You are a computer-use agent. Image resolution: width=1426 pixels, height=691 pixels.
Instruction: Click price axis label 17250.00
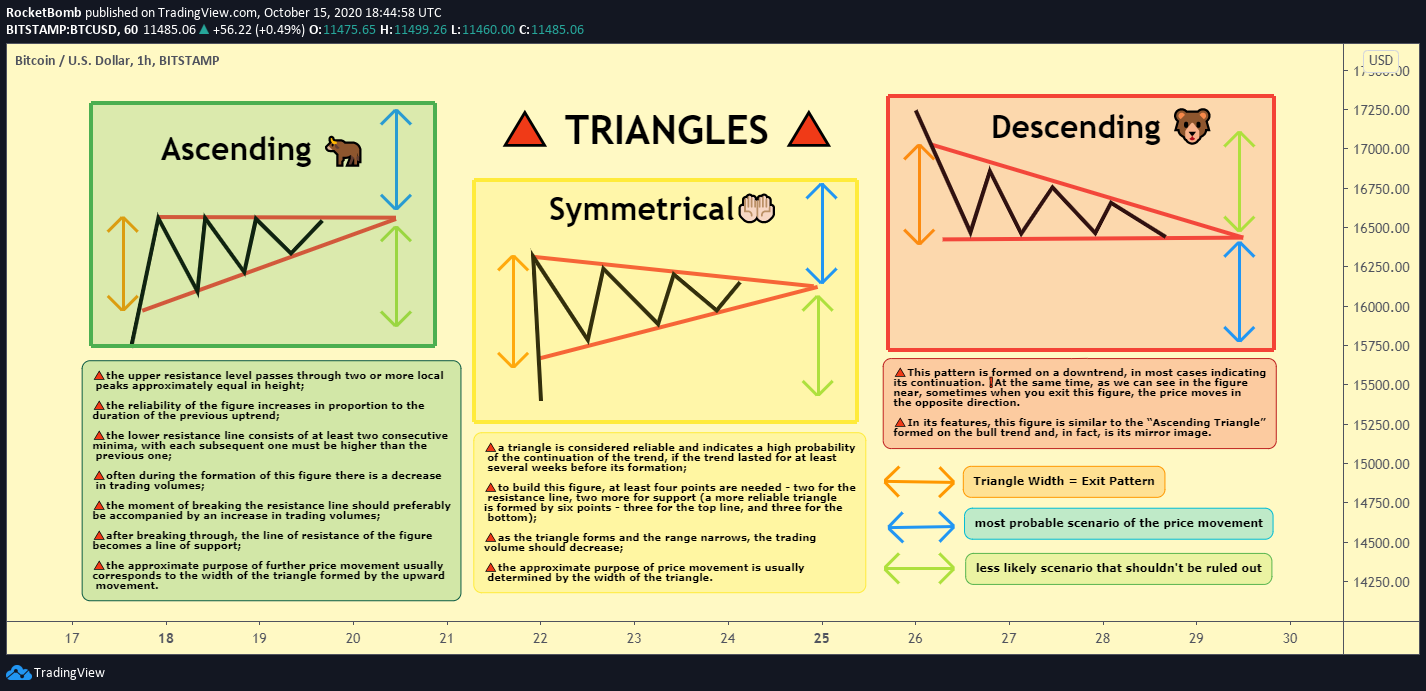point(1383,110)
